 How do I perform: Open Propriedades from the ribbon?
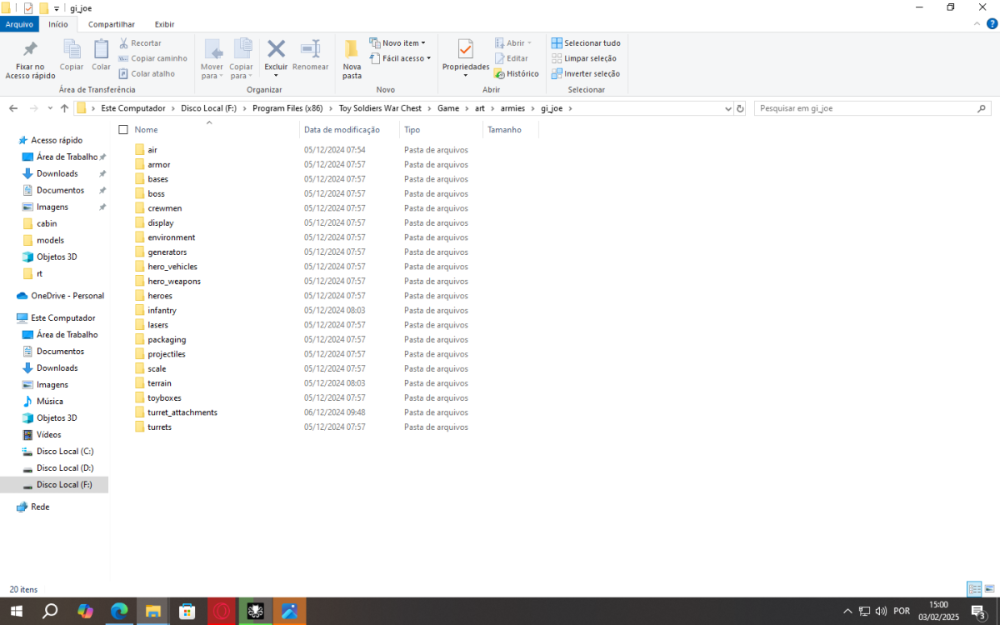point(465,52)
